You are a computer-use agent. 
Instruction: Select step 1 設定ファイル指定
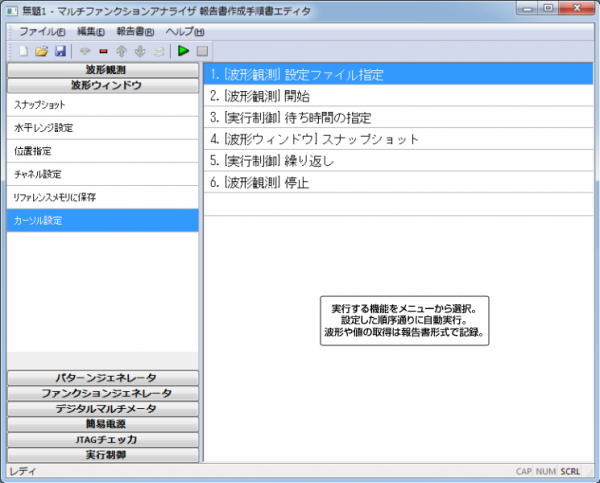click(398, 74)
